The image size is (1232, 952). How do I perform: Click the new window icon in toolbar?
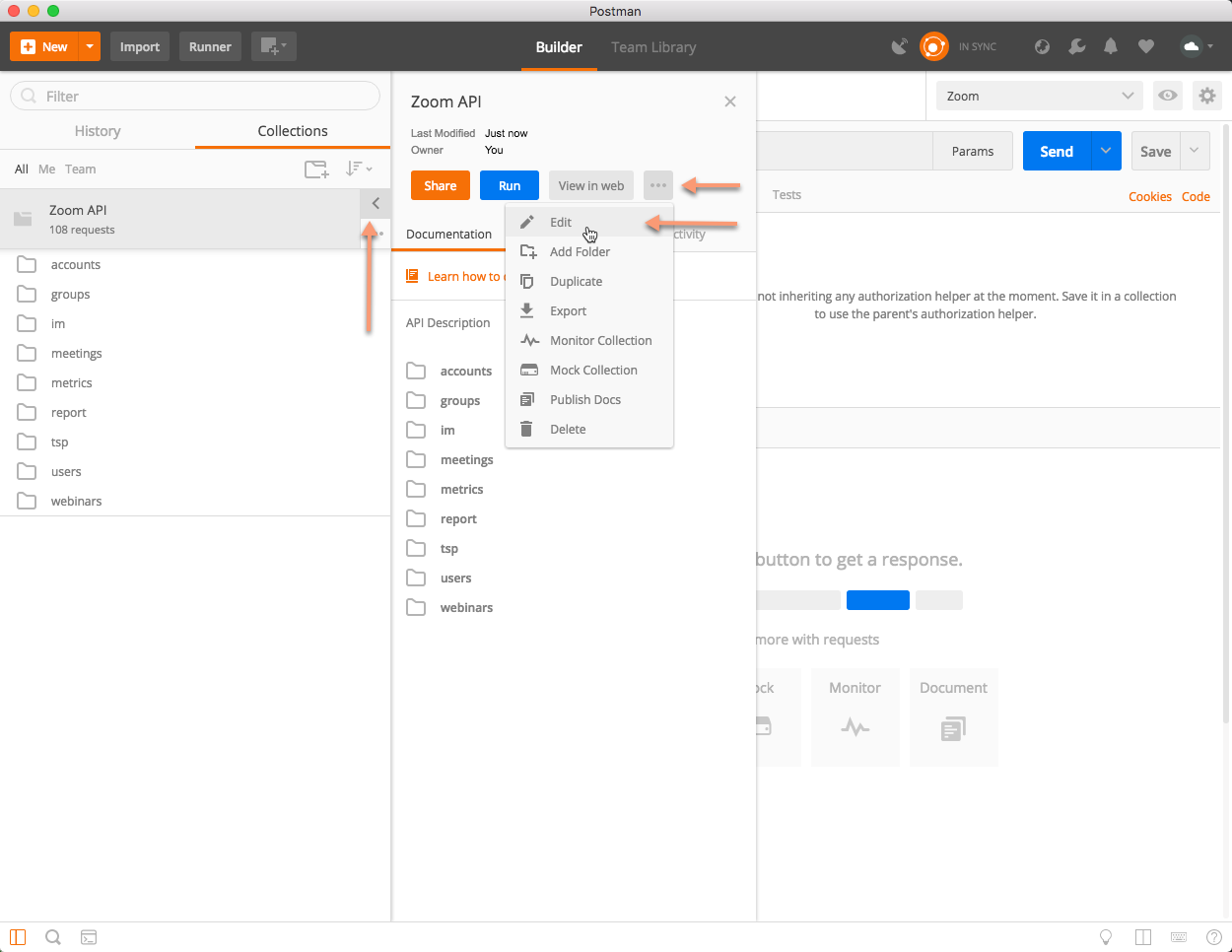[x=273, y=46]
